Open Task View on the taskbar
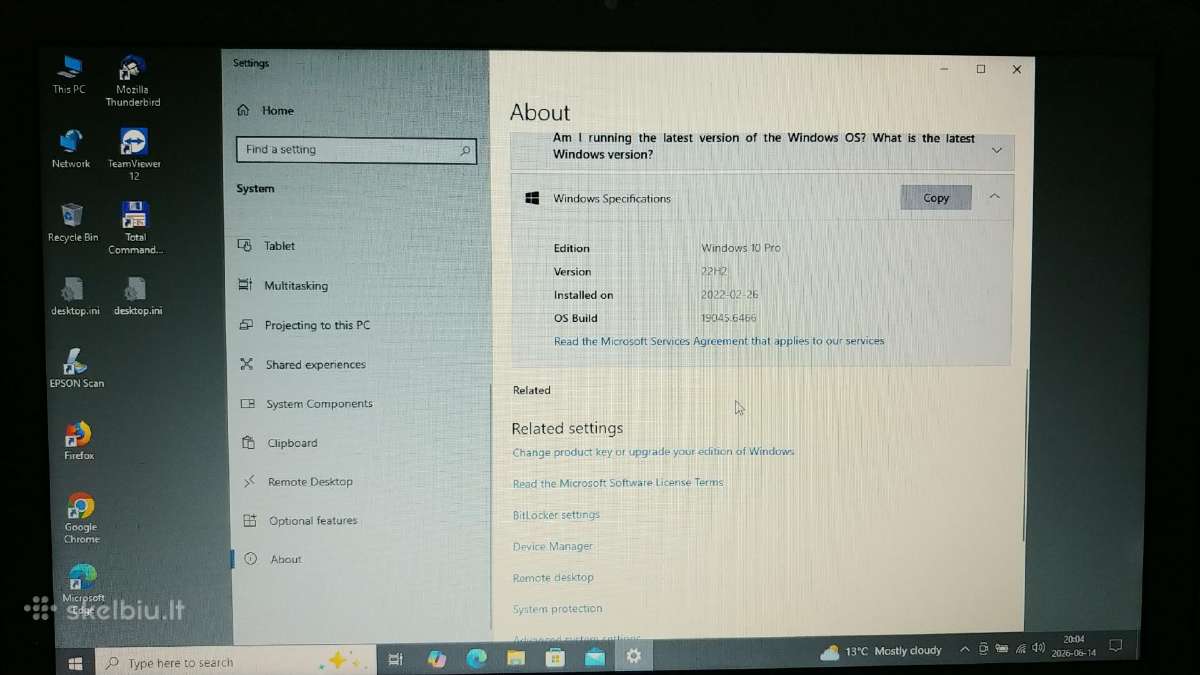 pos(395,659)
